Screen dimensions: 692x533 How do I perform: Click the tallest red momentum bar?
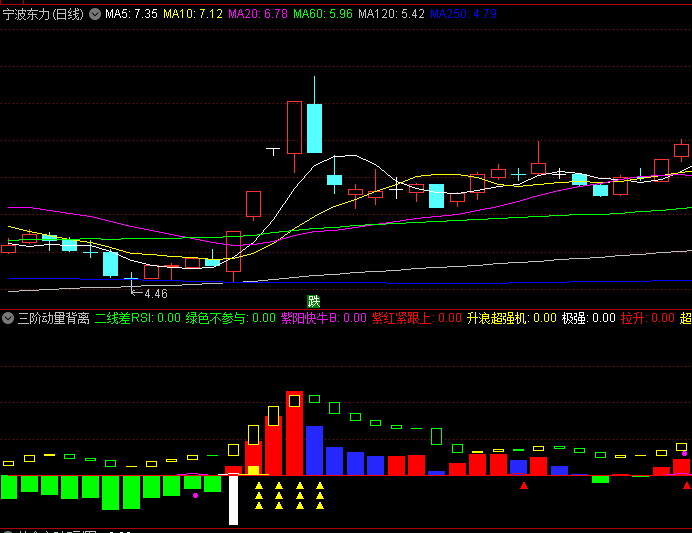click(294, 433)
